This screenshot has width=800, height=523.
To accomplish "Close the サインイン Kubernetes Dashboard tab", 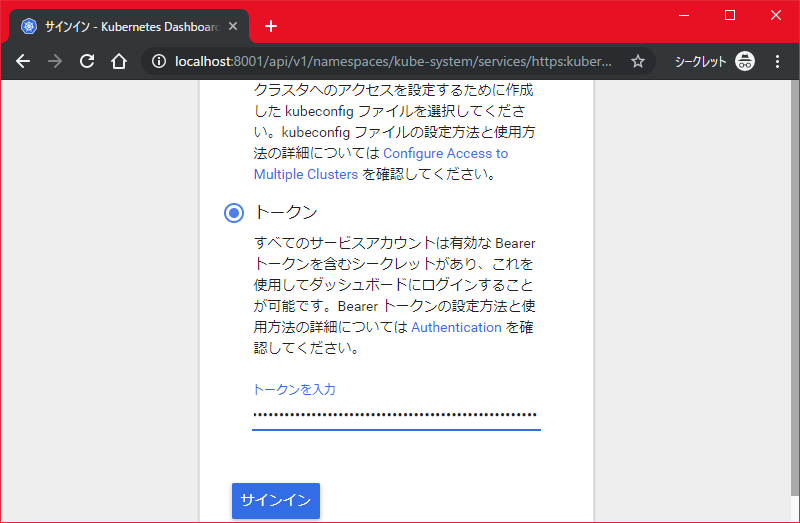I will click(x=233, y=26).
